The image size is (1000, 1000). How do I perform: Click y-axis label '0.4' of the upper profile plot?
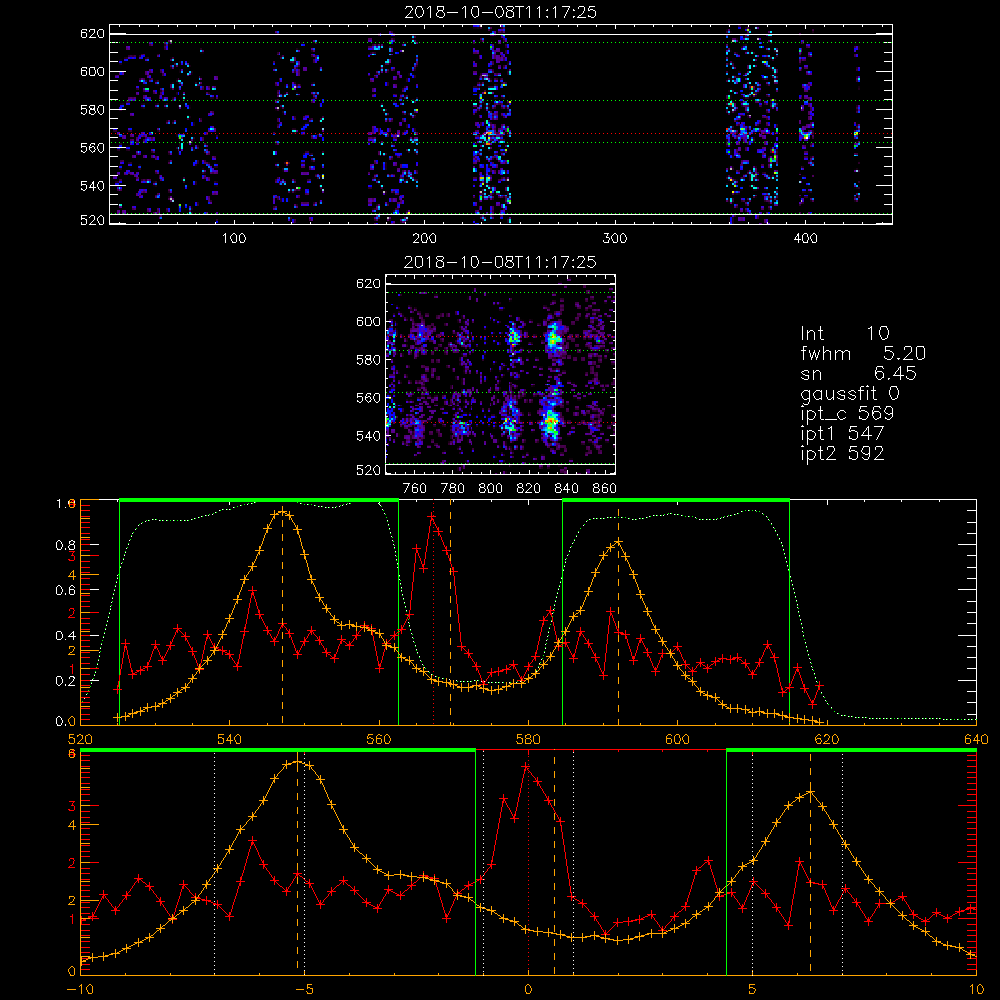(65, 636)
